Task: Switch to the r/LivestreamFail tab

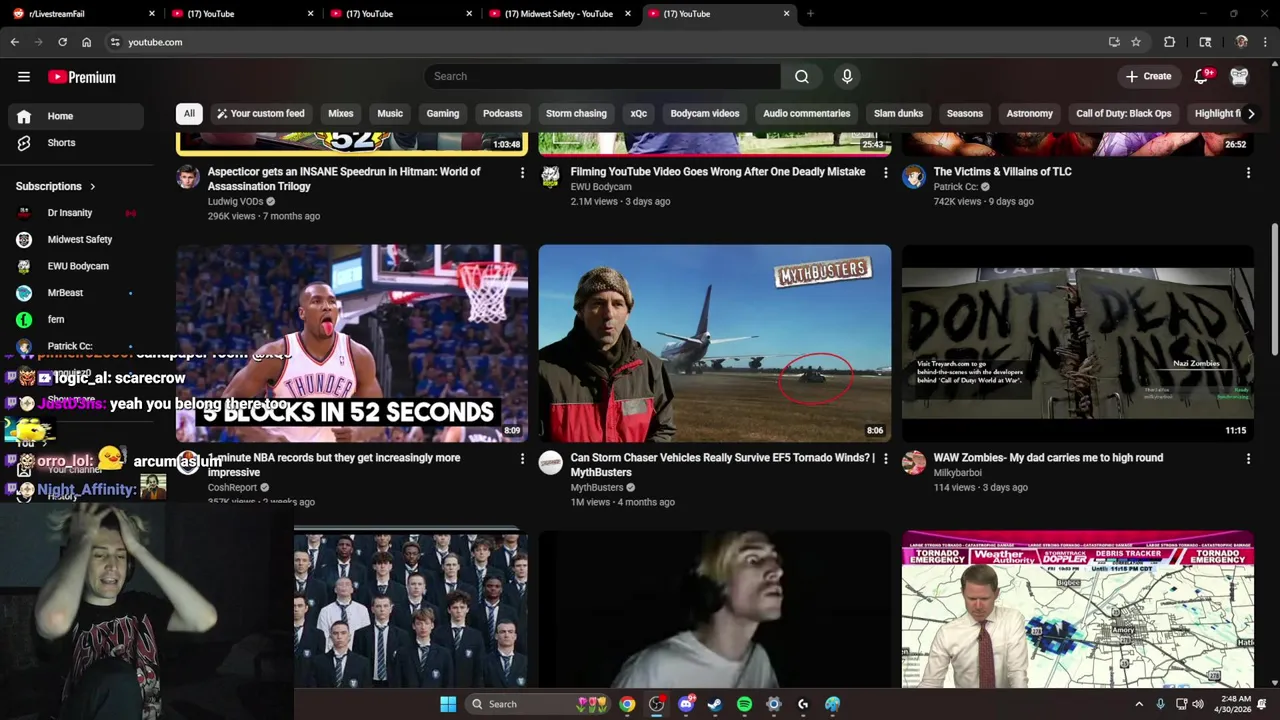Action: tap(82, 14)
